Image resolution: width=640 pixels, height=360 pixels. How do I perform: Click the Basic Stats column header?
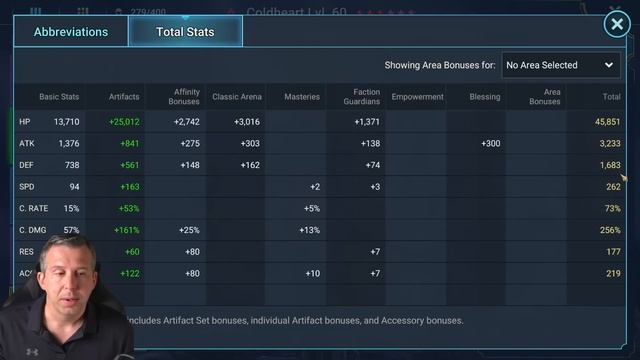59,97
